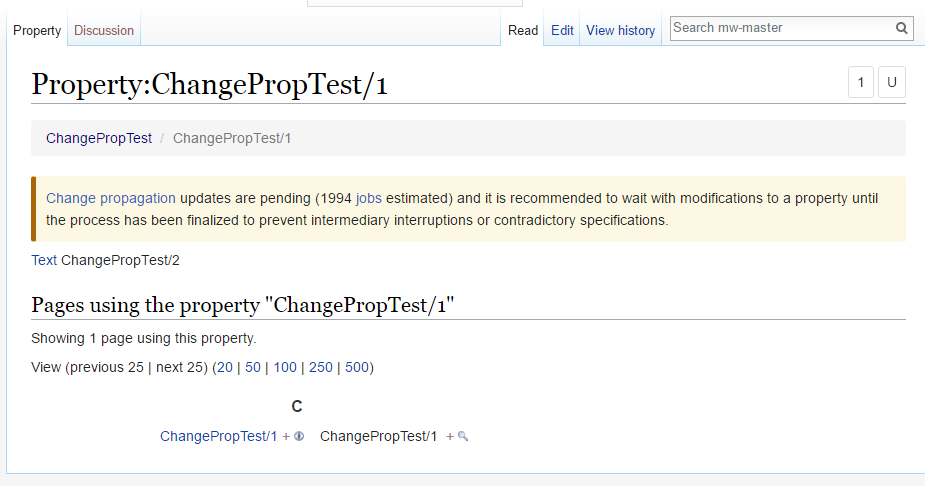Open the Change propagation link
Image resolution: width=925 pixels, height=486 pixels.
click(111, 198)
